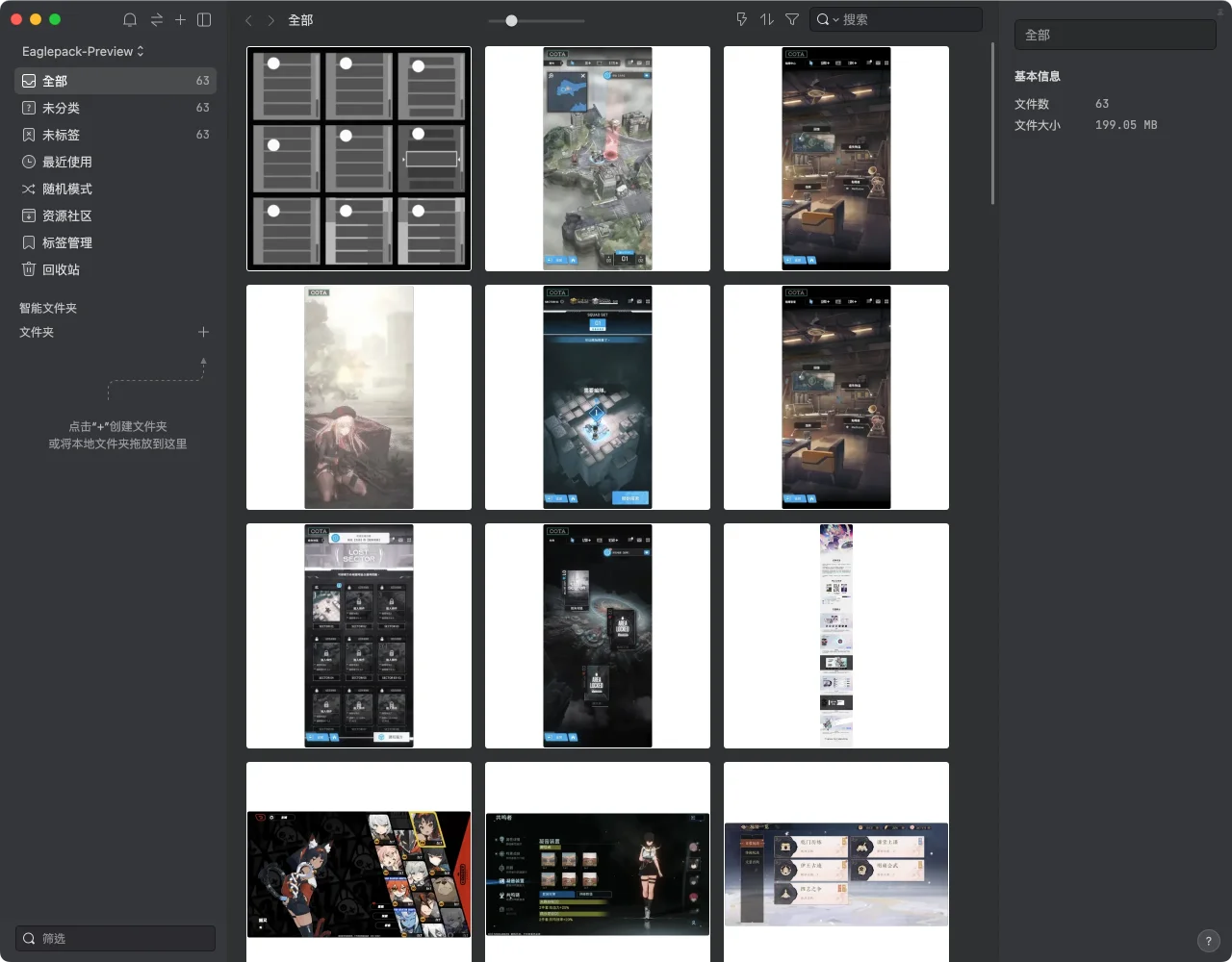The width and height of the screenshot is (1232, 962).
Task: Add a new folder next to 文件夹
Action: tap(203, 332)
